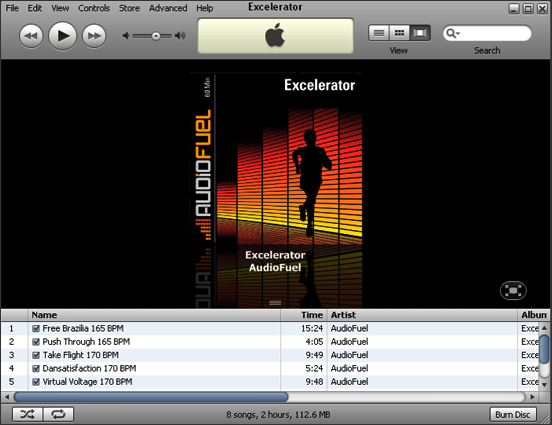The image size is (552, 425).
Task: Open the search magnifier dropdown
Action: pos(452,33)
